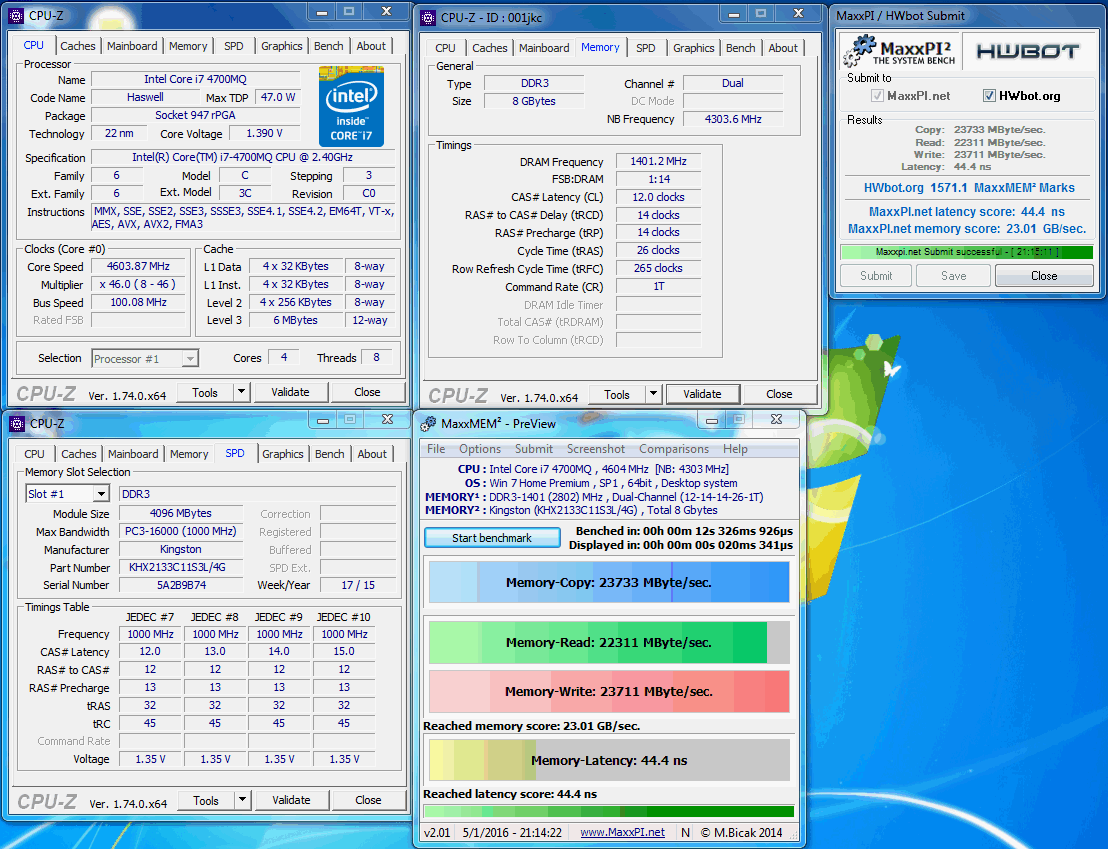Click the Serial Number value 5A2B9B74
Viewport: 1108px width, 849px height.
point(182,585)
